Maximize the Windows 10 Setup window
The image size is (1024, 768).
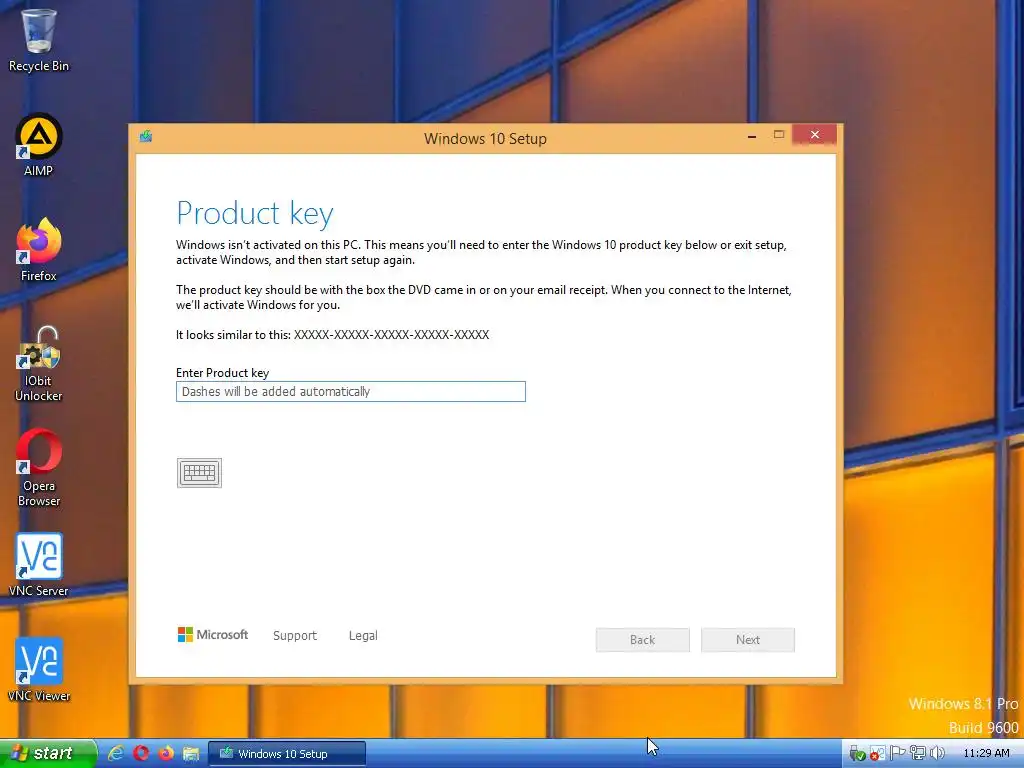pyautogui.click(x=778, y=135)
